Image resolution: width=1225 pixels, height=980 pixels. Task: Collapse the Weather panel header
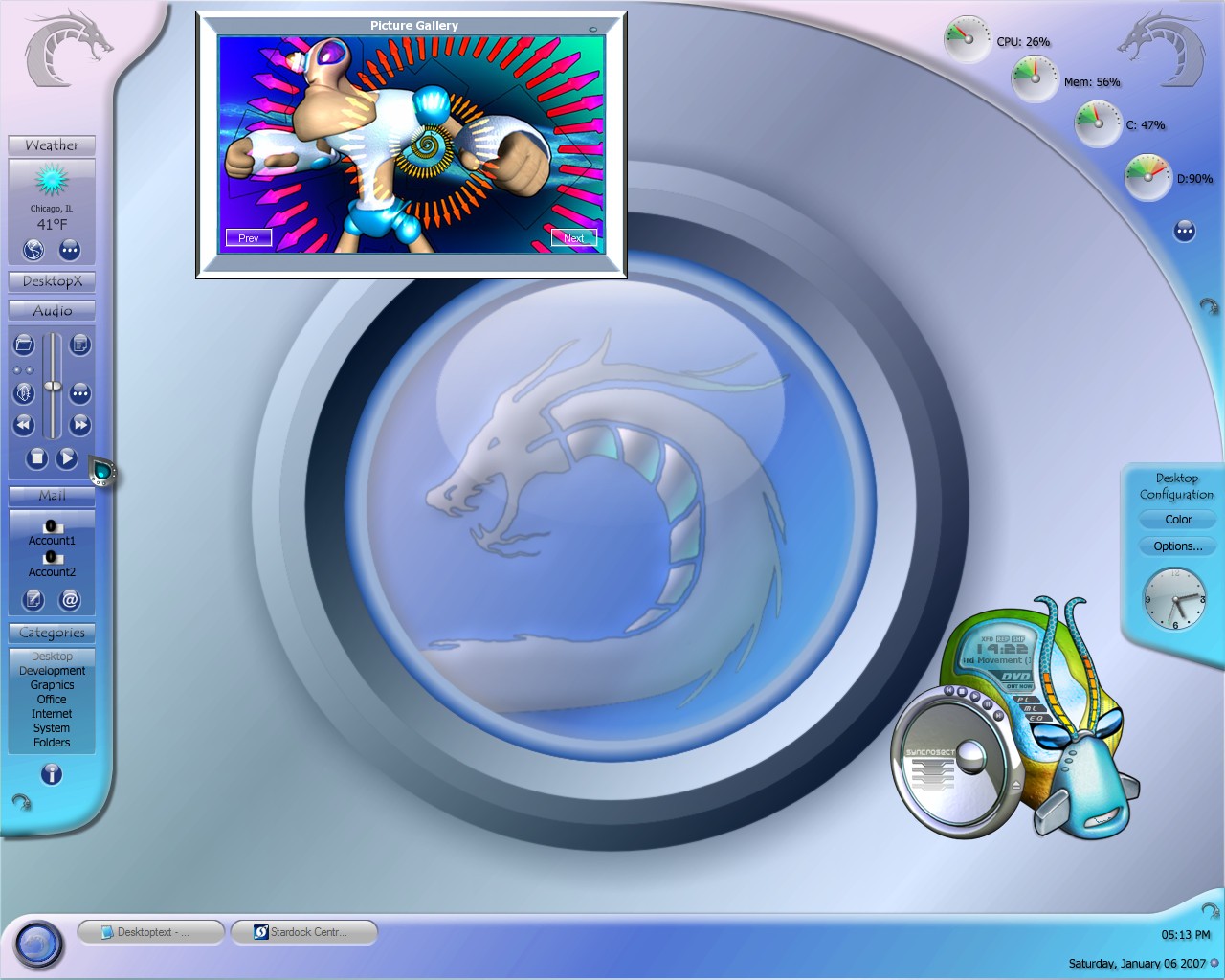tap(52, 145)
